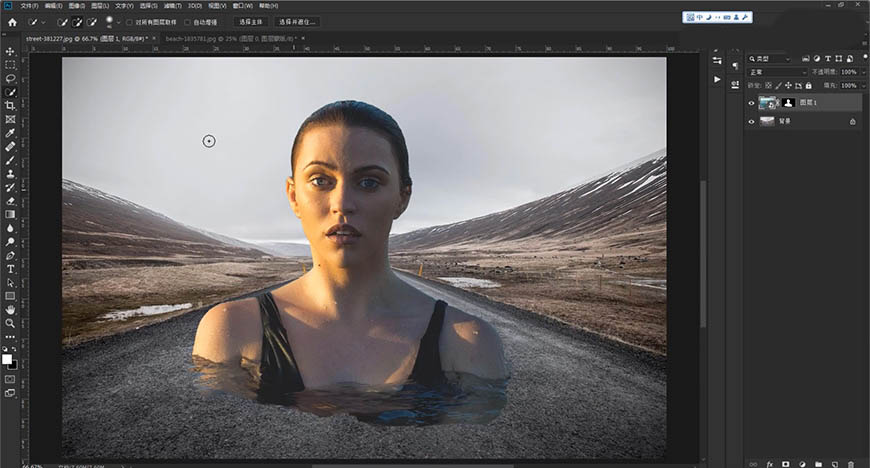
Task: Toggle filter for adjustment layers
Action: click(x=817, y=58)
